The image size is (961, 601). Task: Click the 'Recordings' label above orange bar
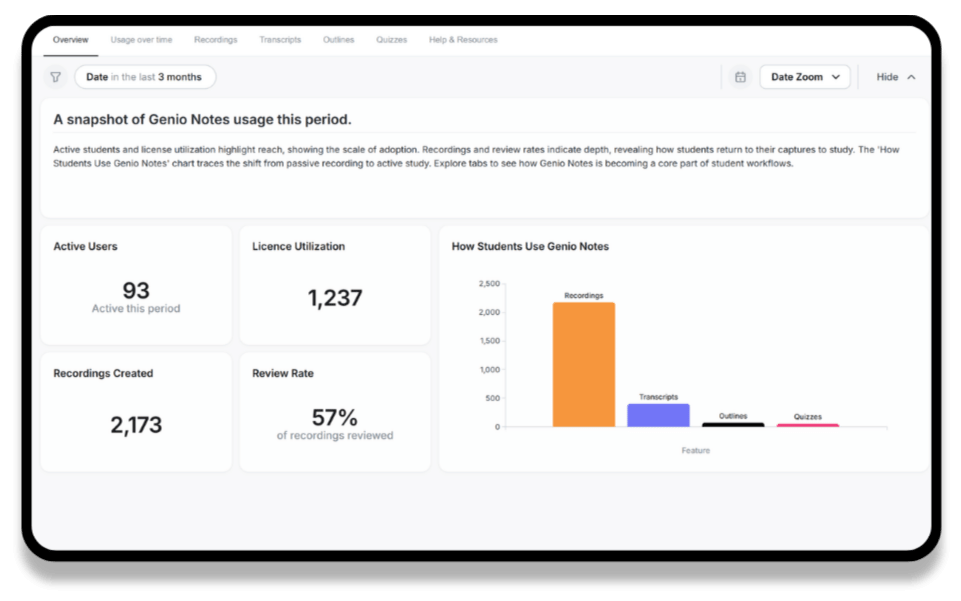583,295
